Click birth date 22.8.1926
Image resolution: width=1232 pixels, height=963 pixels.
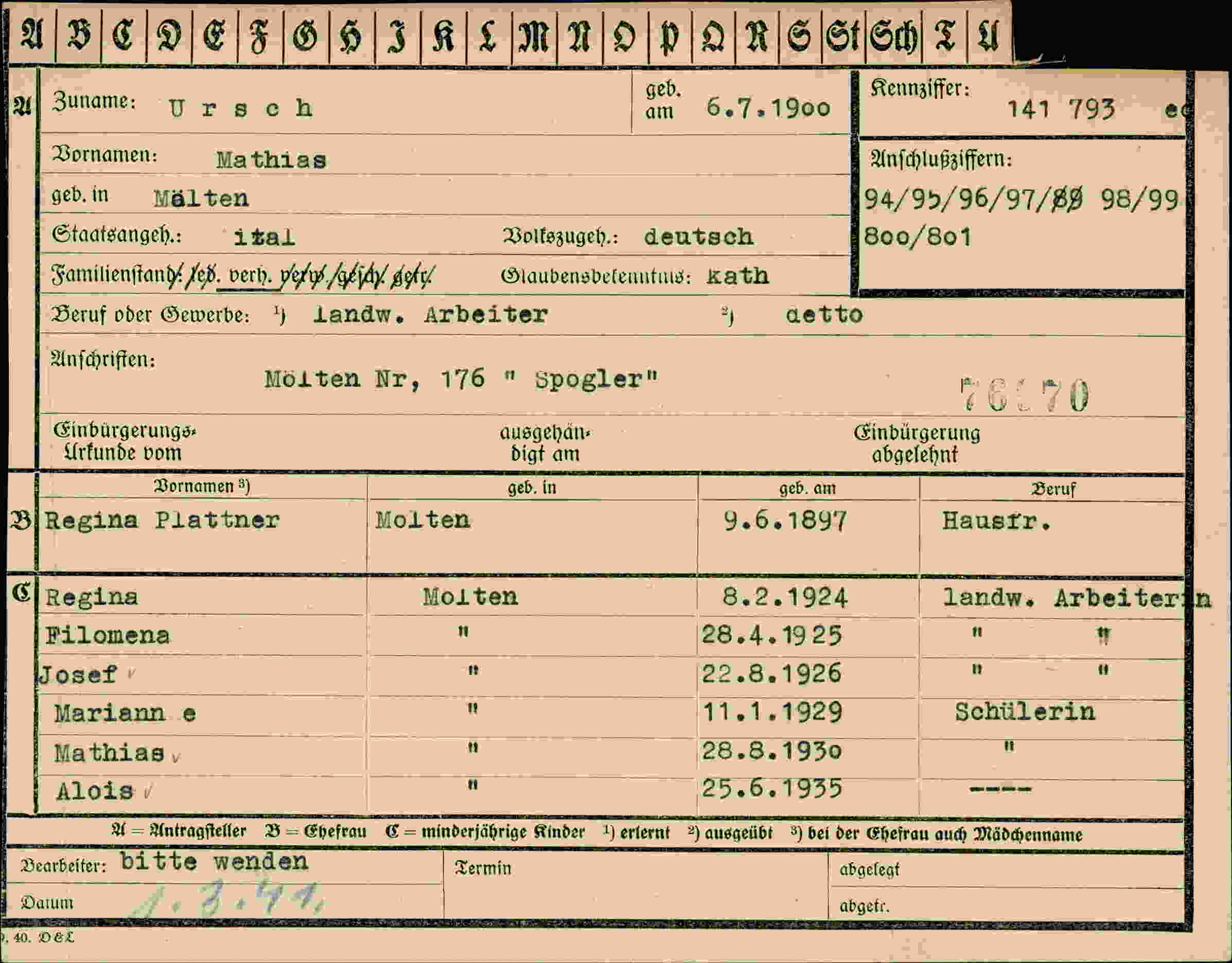click(772, 674)
